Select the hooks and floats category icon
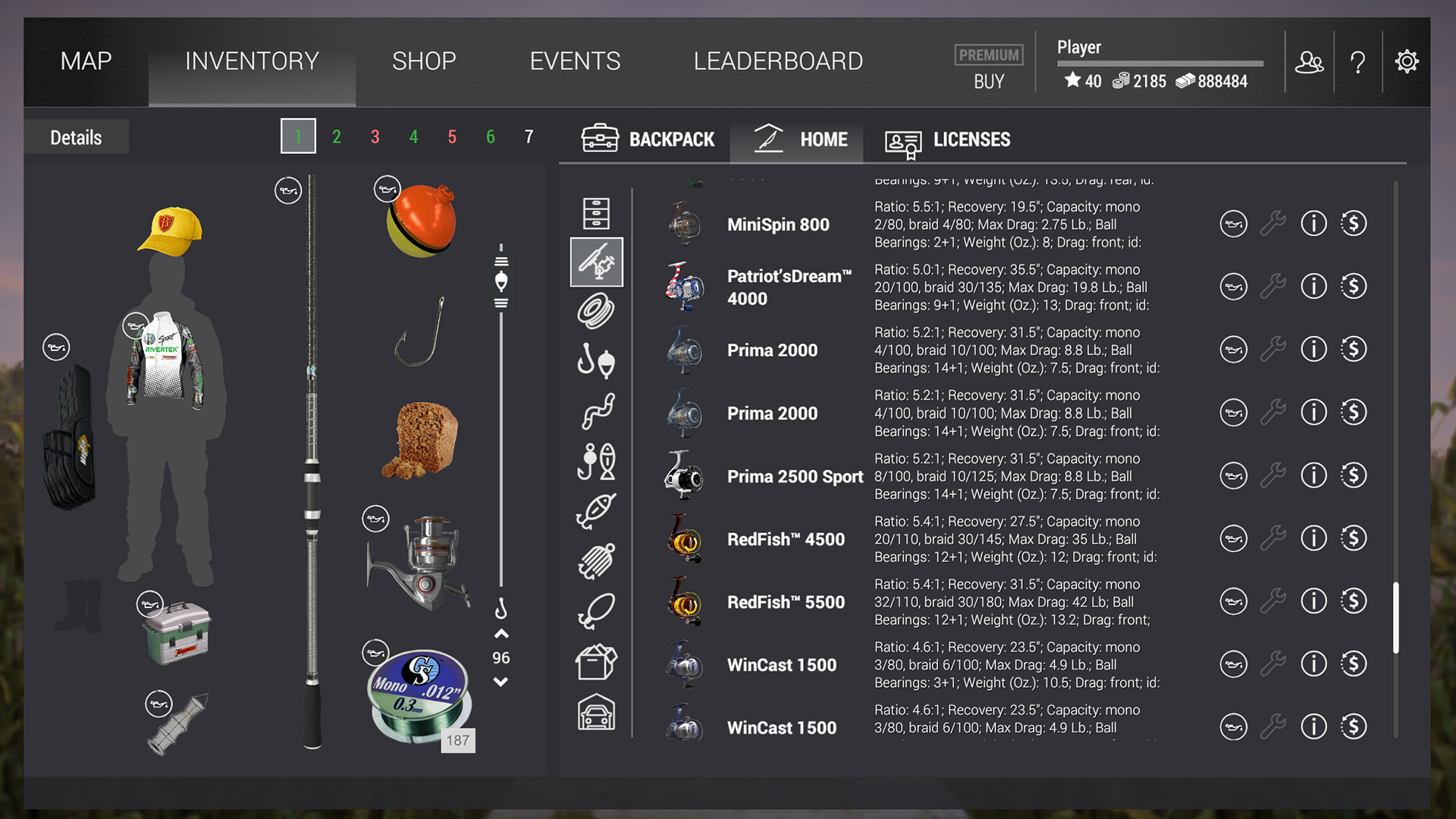The height and width of the screenshot is (819, 1456). pyautogui.click(x=597, y=362)
